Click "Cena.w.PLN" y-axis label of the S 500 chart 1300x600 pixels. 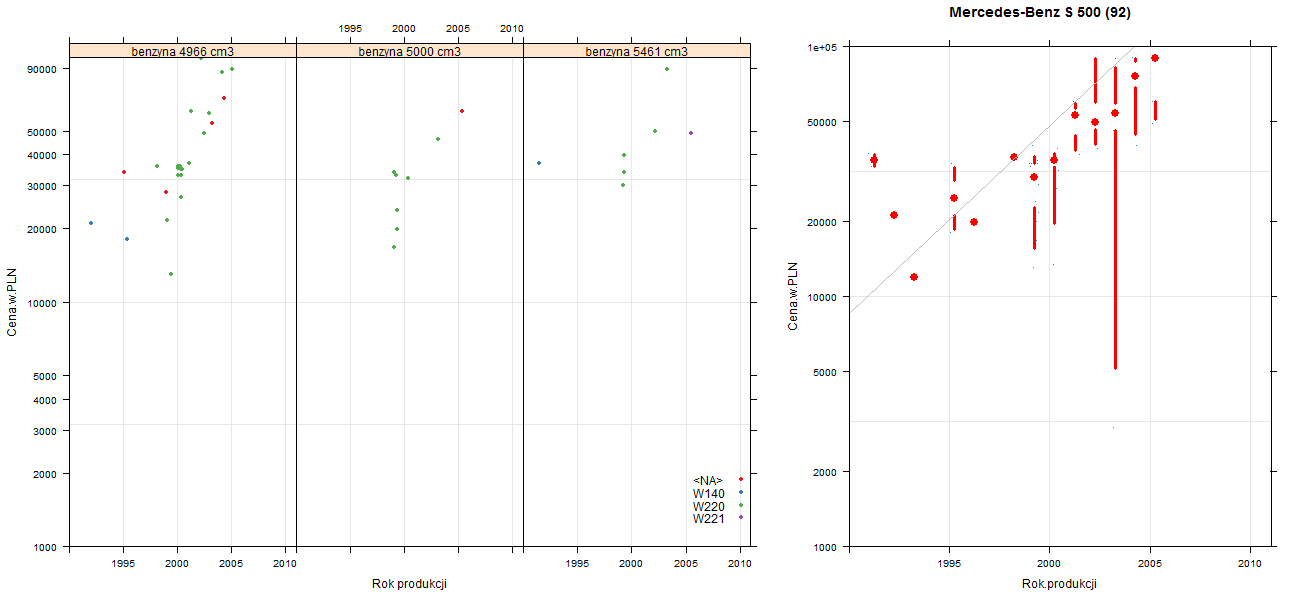click(x=792, y=296)
